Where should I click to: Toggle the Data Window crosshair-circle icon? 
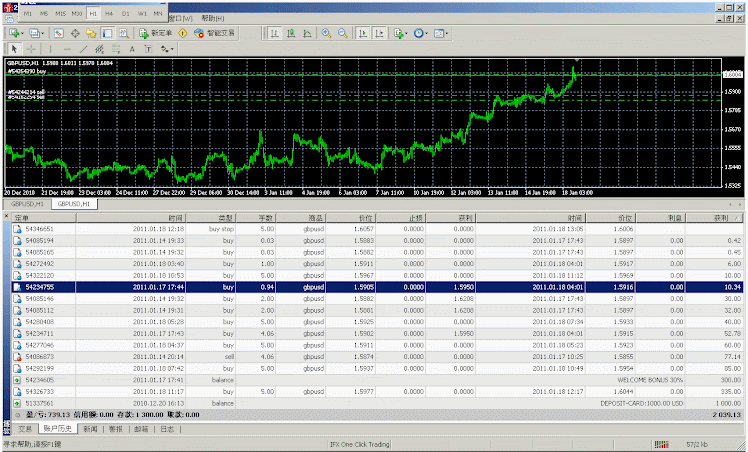coord(75,33)
